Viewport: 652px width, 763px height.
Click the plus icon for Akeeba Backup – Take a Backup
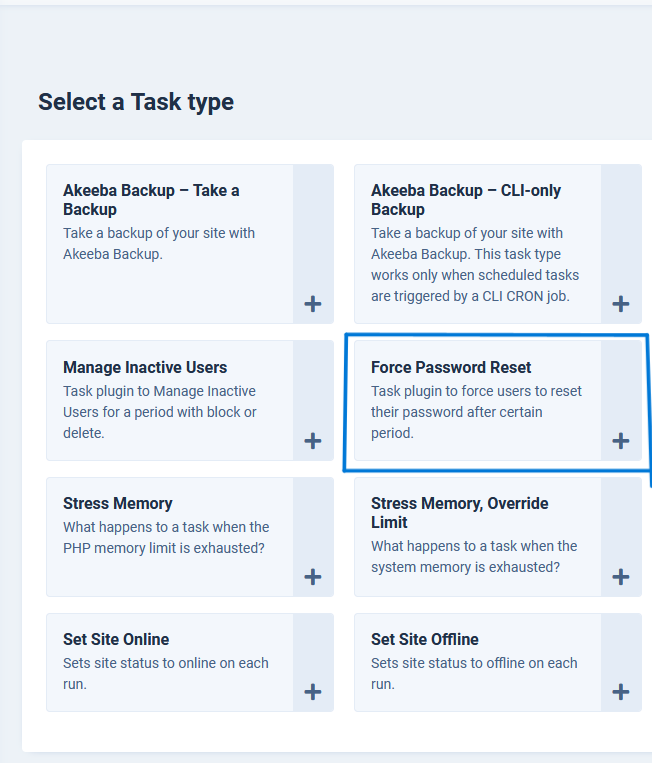tap(313, 304)
